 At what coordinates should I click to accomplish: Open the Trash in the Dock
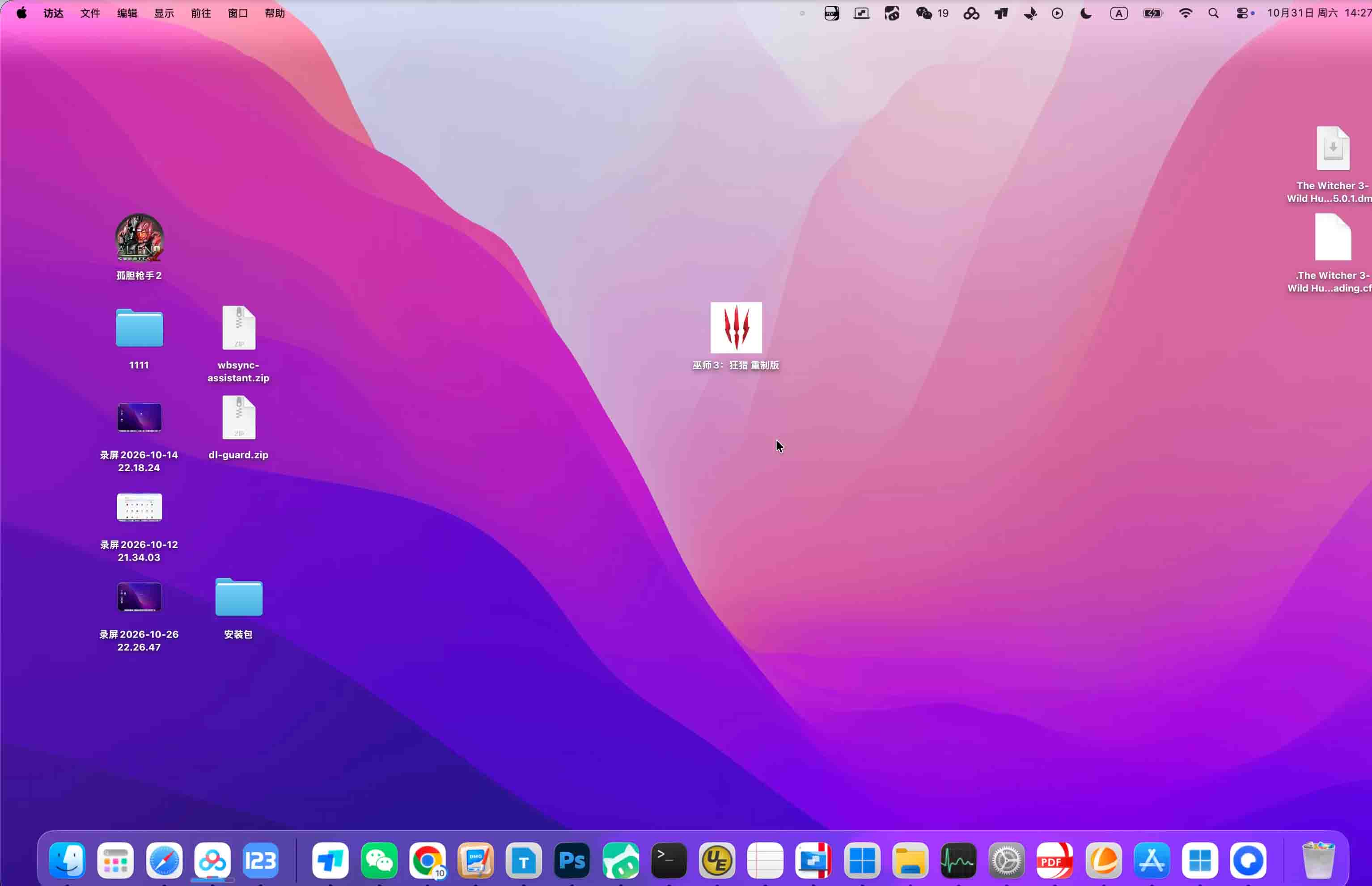1318,860
